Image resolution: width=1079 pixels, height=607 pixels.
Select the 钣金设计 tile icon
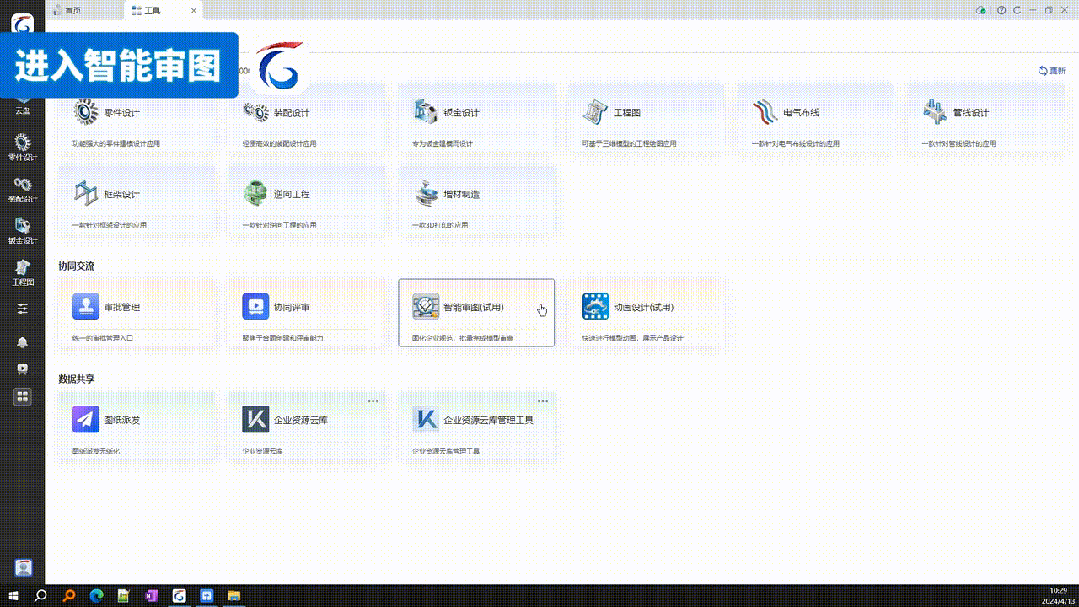[427, 112]
